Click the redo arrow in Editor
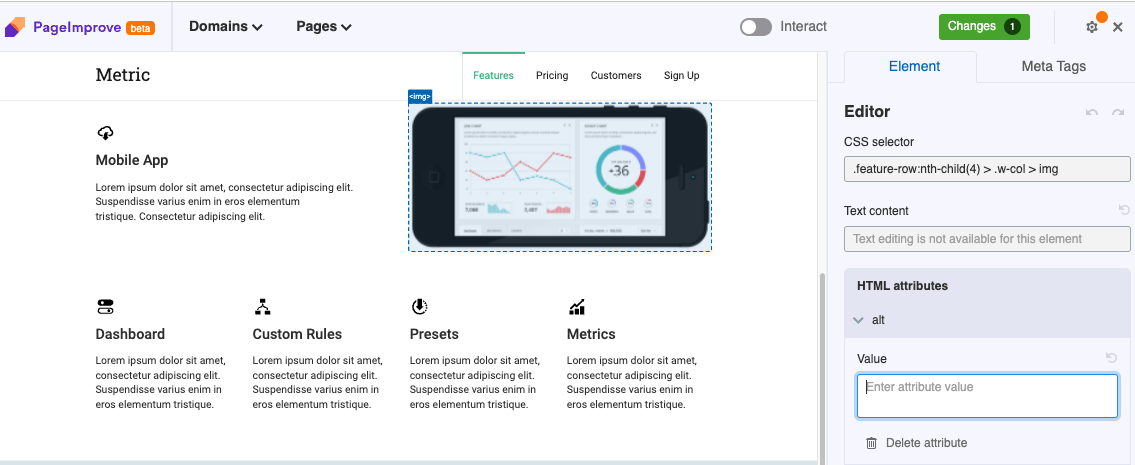 [1118, 113]
